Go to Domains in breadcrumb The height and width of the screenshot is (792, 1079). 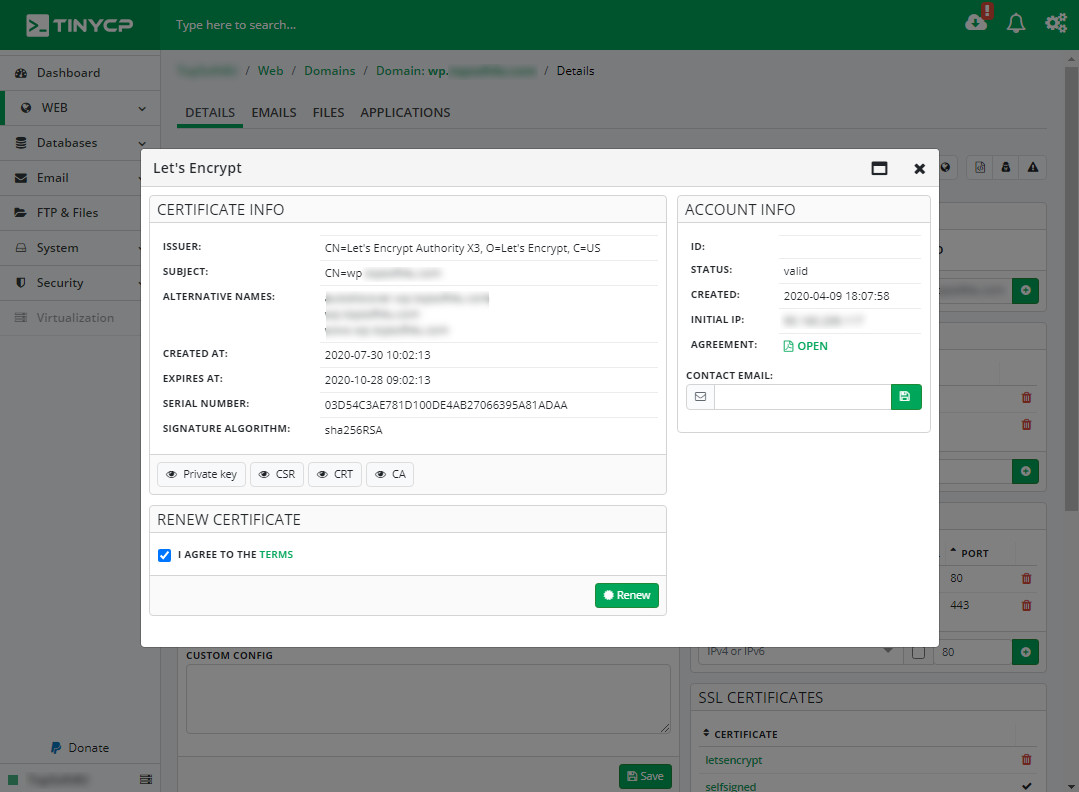(330, 71)
